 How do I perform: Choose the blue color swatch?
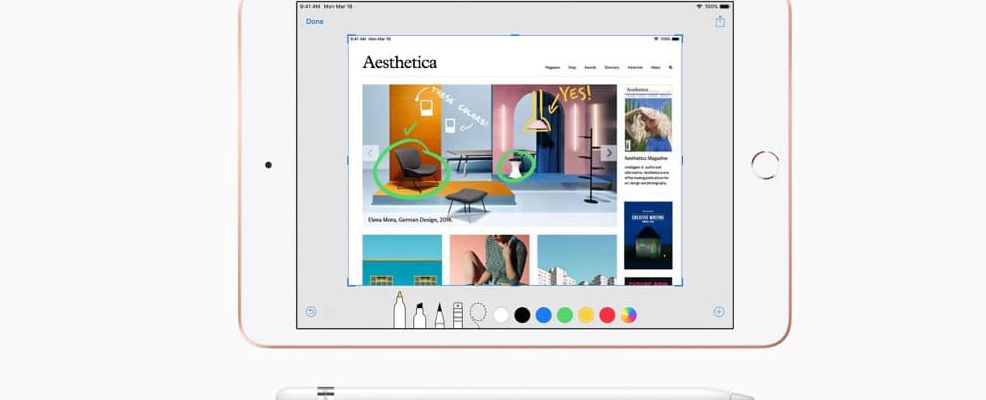[543, 315]
